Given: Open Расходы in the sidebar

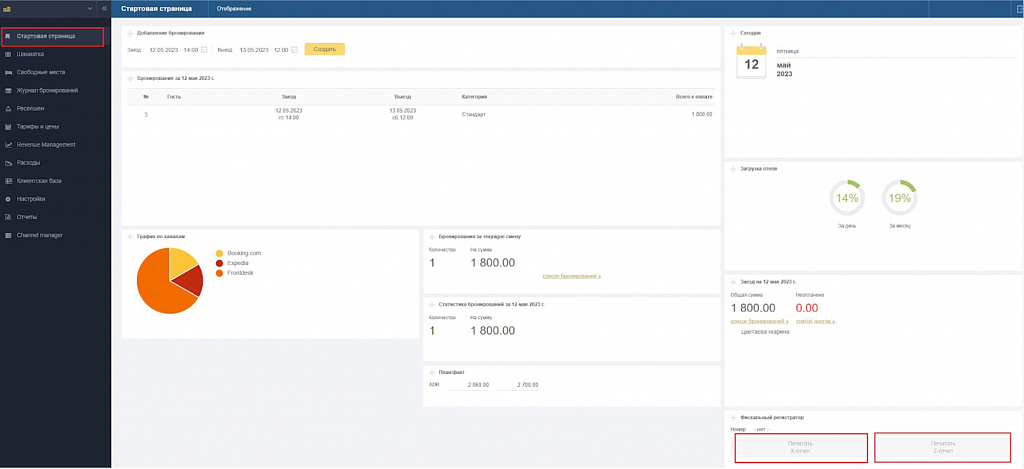Looking at the screenshot, I should tap(28, 163).
